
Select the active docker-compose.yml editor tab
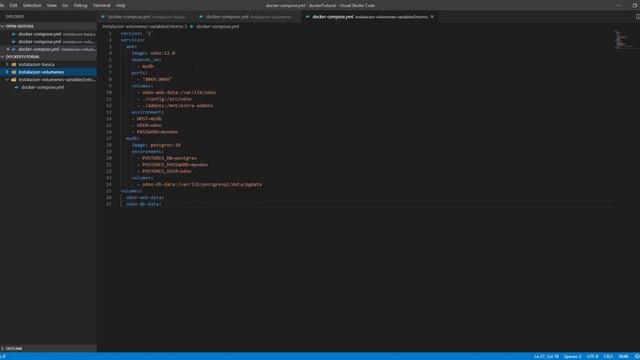369,17
